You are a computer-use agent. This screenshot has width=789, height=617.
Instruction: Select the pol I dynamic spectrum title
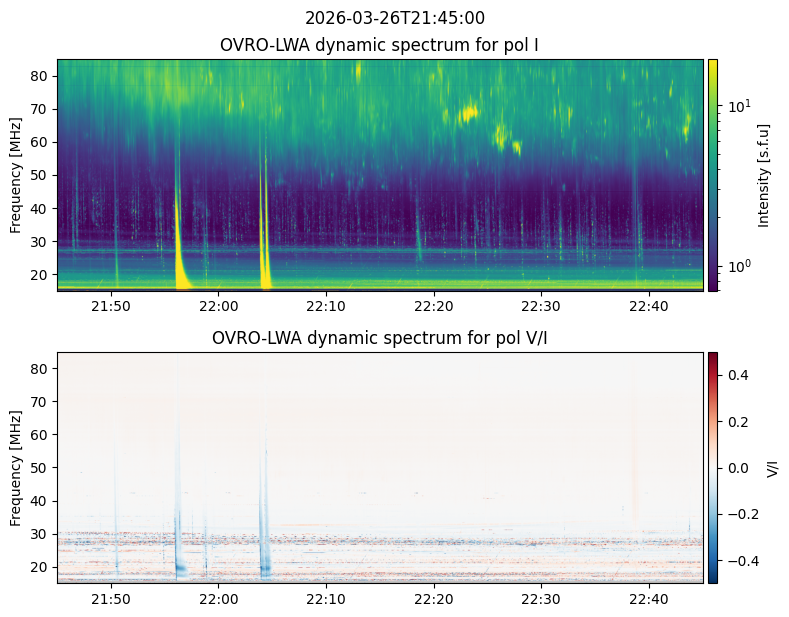pyautogui.click(x=380, y=45)
